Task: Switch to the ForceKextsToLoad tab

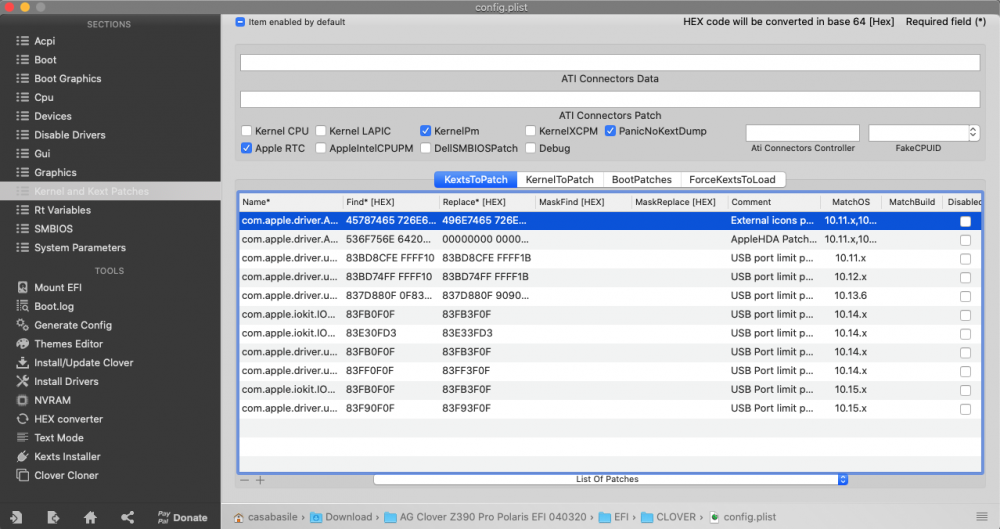Action: [x=732, y=179]
